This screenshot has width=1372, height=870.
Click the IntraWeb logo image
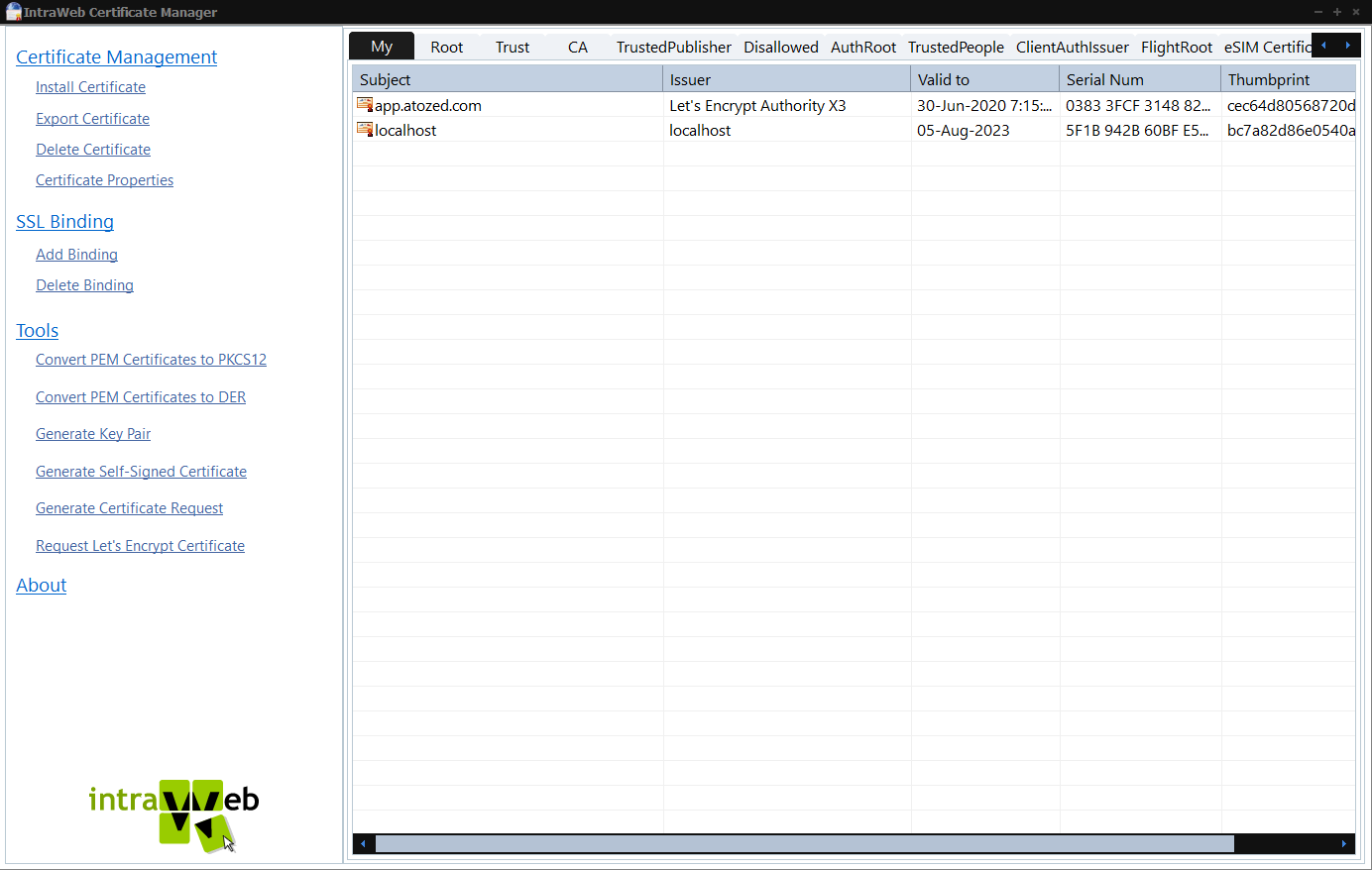[x=173, y=816]
